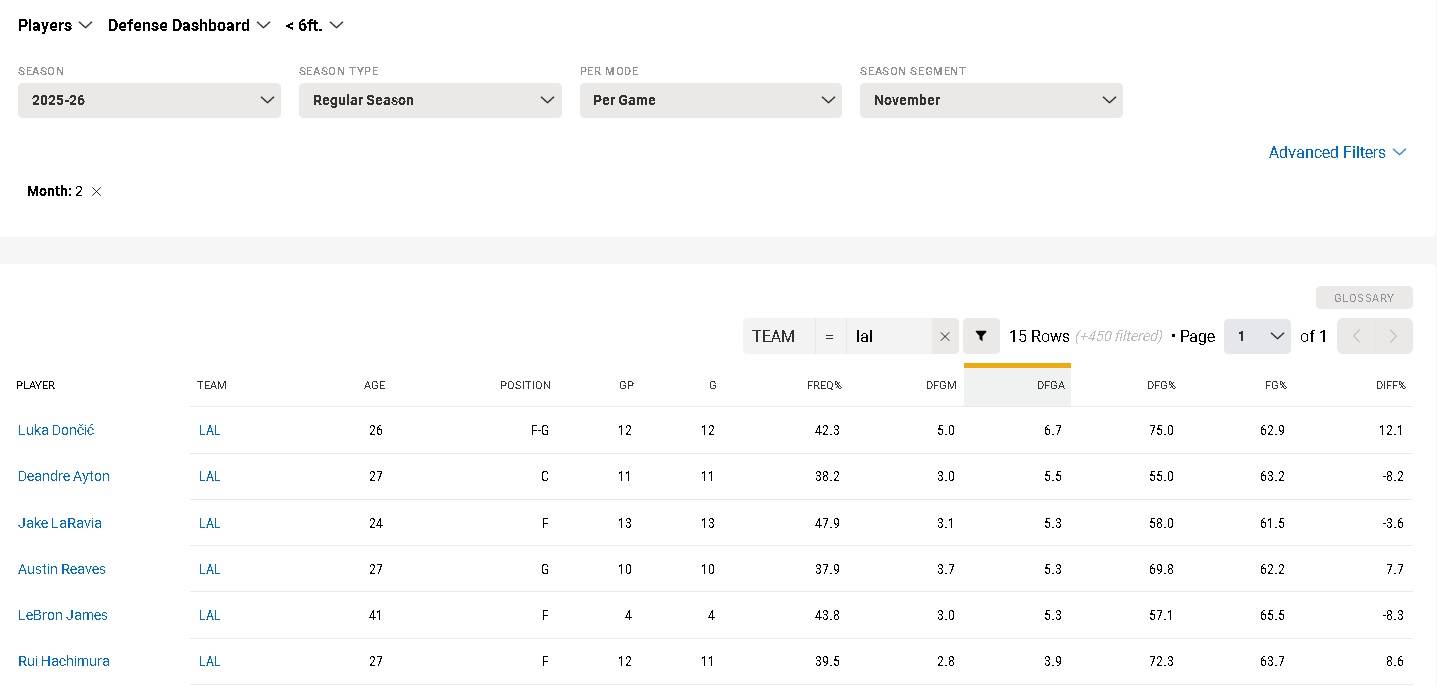
Task: Clear the 'lal' team filter text
Action: pos(944,337)
